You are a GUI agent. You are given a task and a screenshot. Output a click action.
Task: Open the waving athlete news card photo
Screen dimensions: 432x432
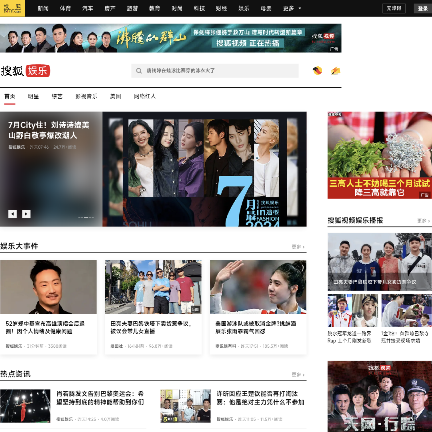click(258, 287)
